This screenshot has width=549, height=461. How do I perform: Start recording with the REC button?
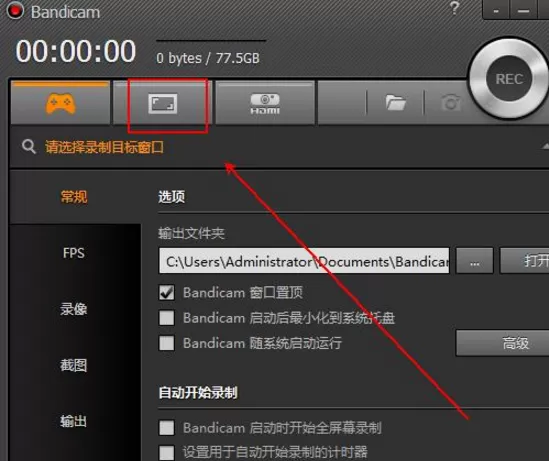(509, 79)
